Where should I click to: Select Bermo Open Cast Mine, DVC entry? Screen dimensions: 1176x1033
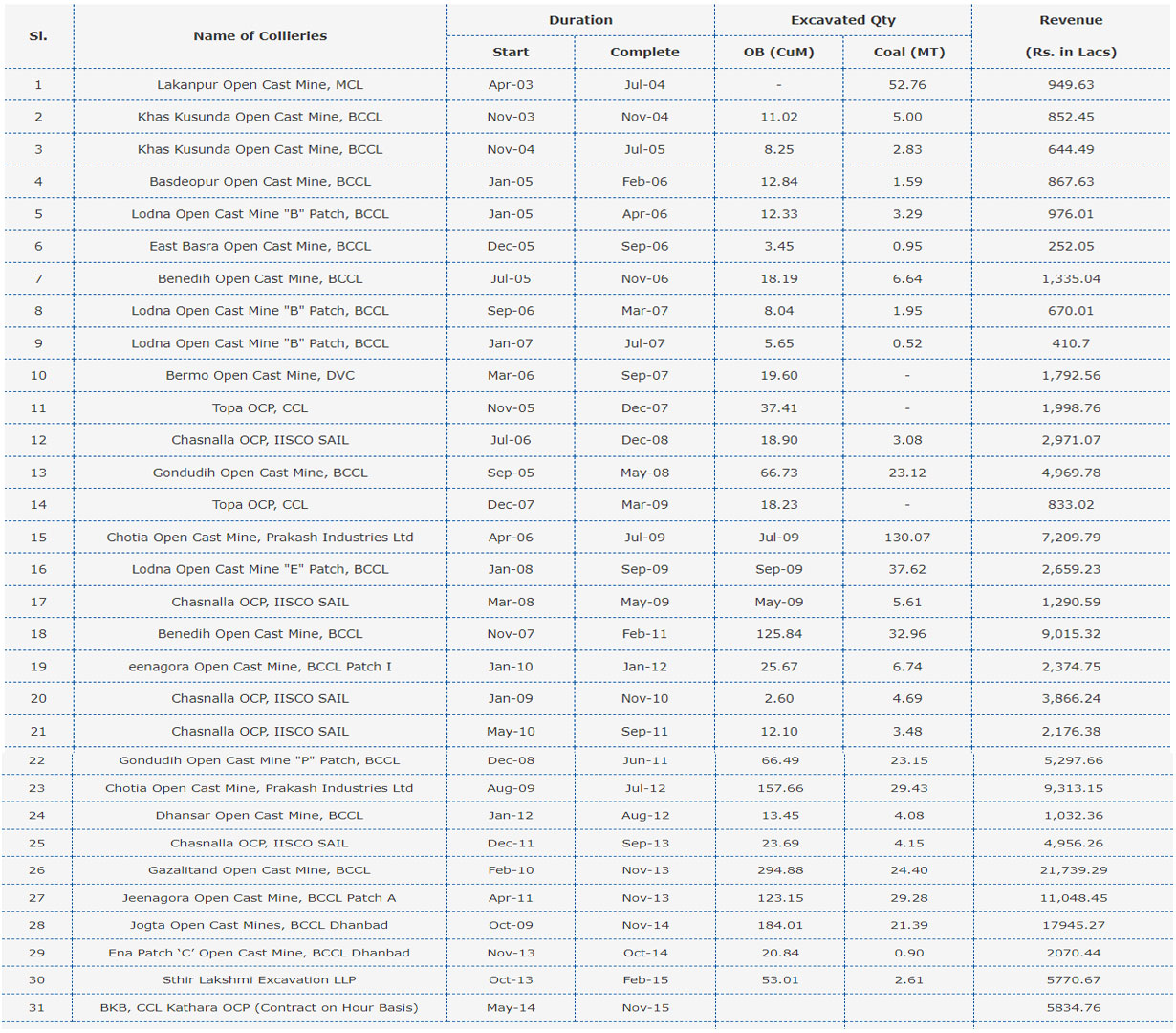260,376
